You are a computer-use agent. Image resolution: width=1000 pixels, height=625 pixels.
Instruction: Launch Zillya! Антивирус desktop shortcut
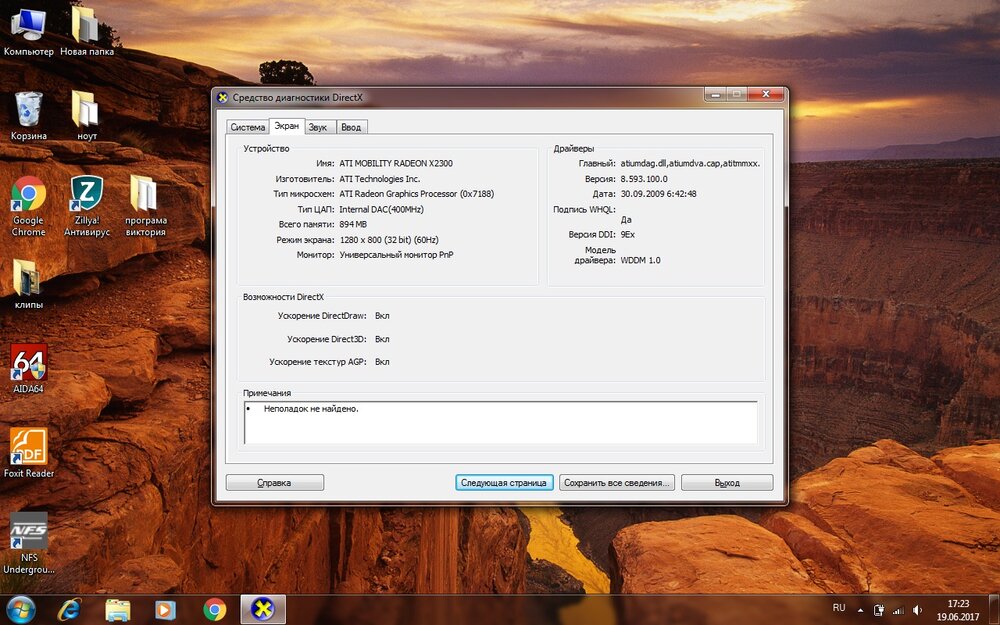(86, 195)
